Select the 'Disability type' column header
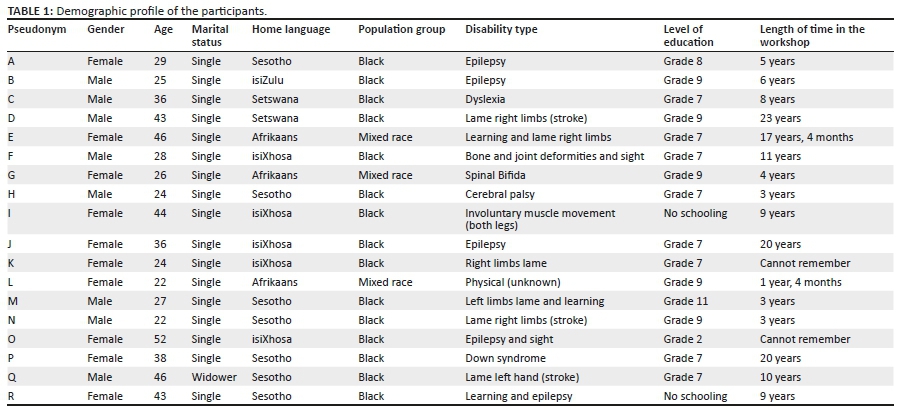 501,30
